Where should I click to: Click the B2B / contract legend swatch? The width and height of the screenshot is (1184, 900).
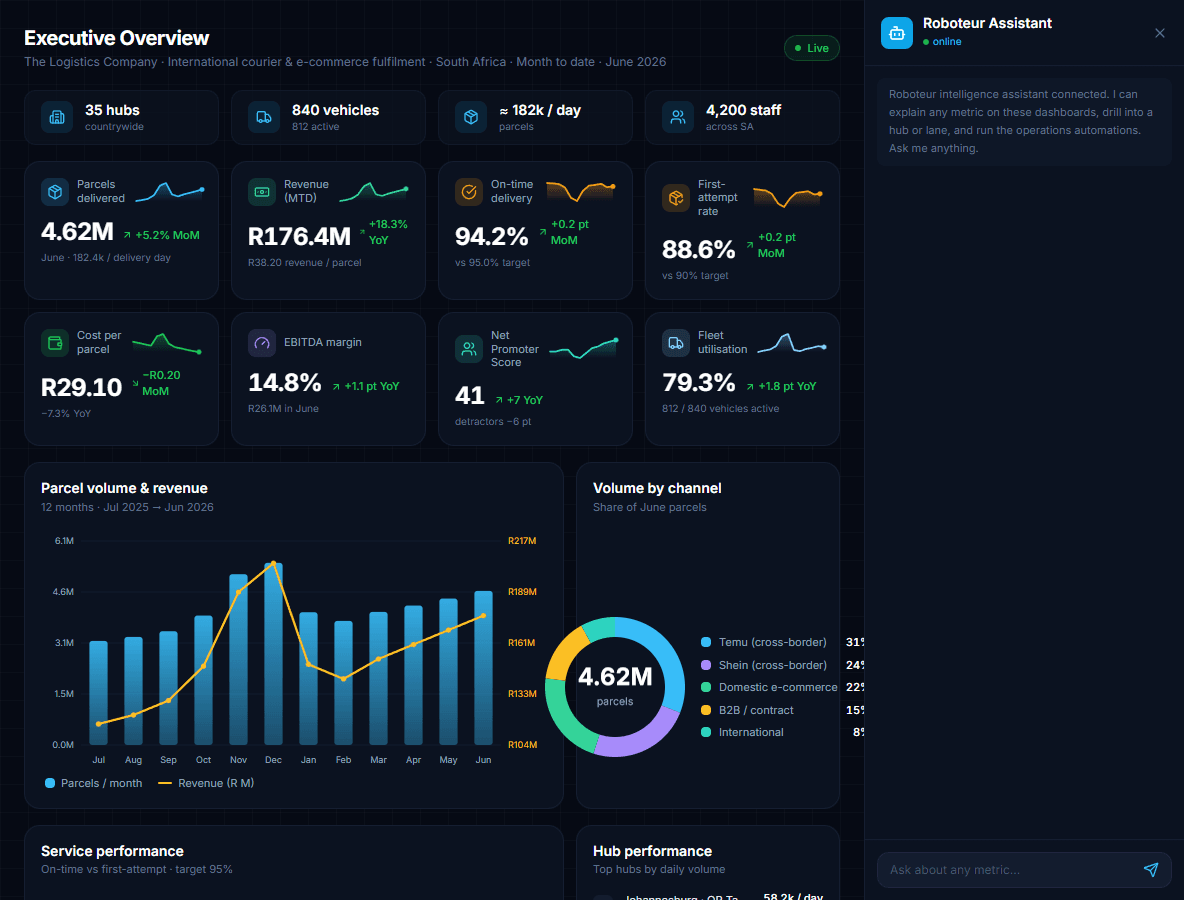pyautogui.click(x=706, y=710)
